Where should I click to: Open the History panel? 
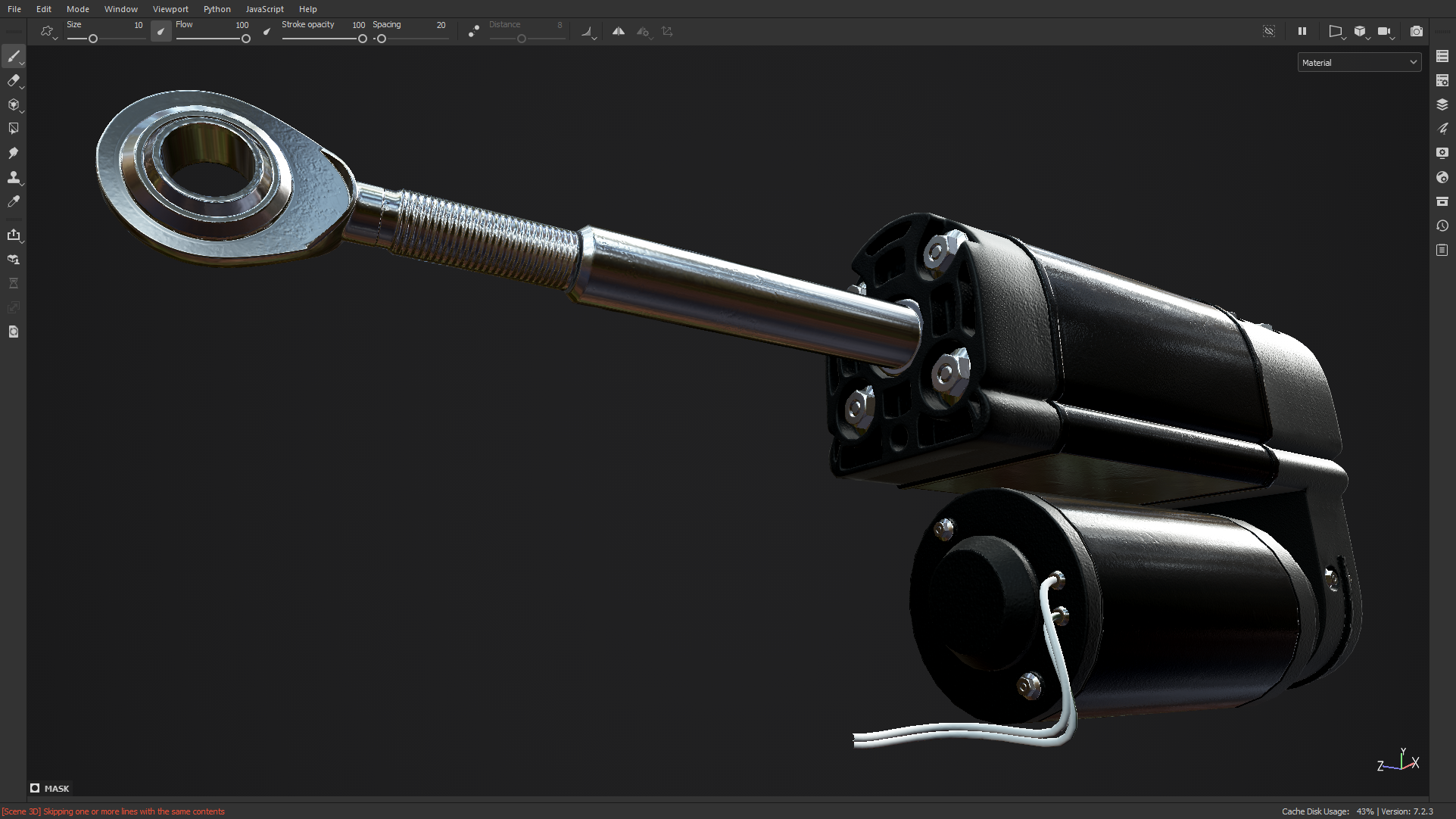coord(1442,226)
